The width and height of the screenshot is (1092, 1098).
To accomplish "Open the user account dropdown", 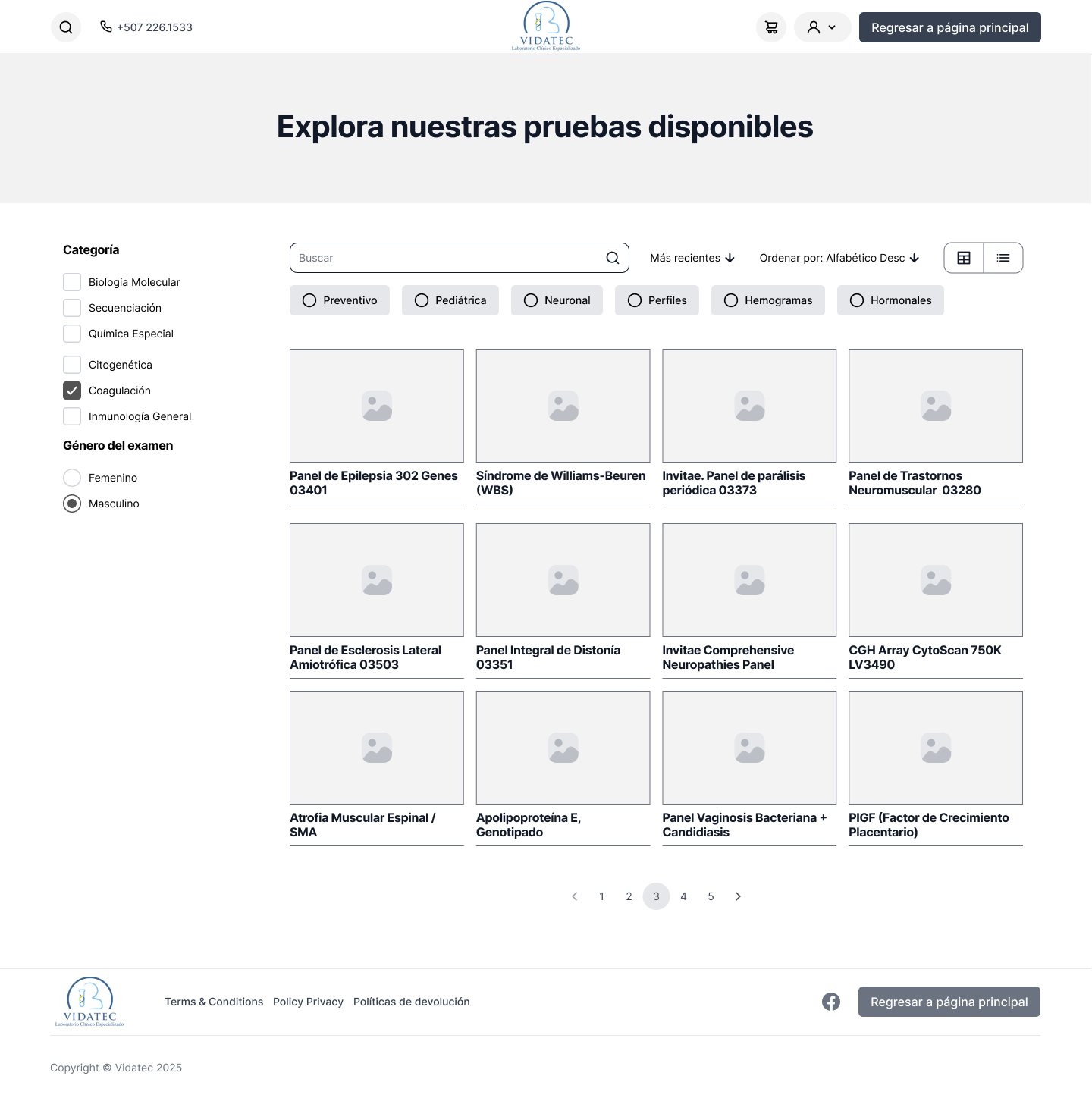I will (822, 27).
